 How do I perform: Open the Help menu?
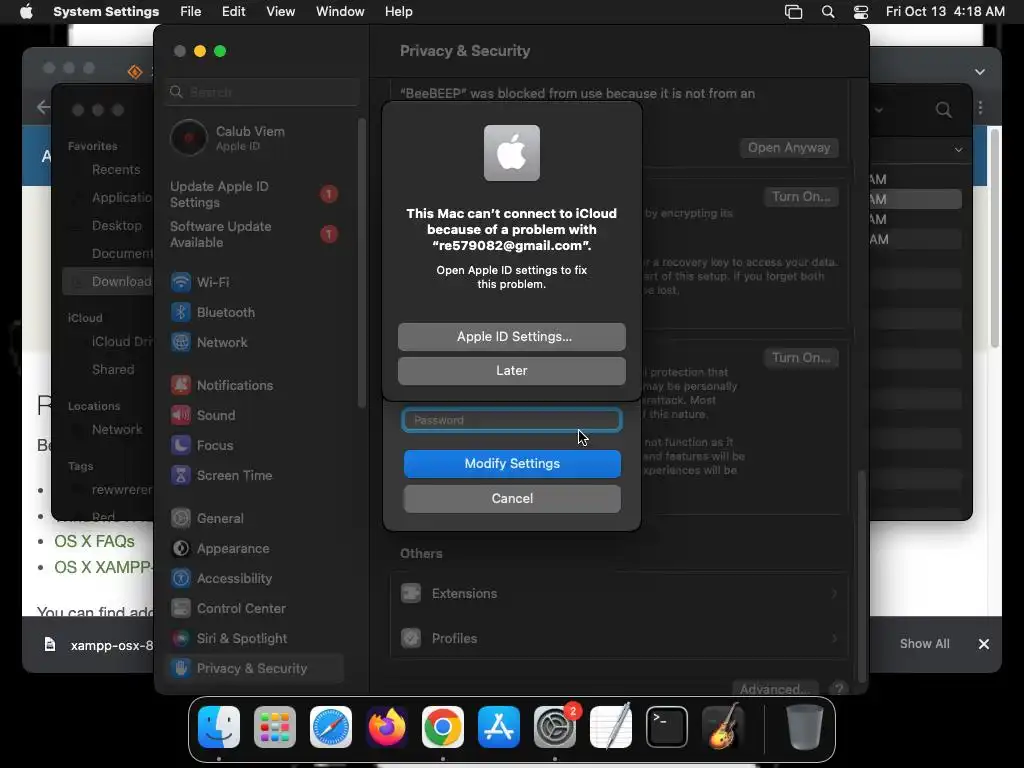point(398,12)
